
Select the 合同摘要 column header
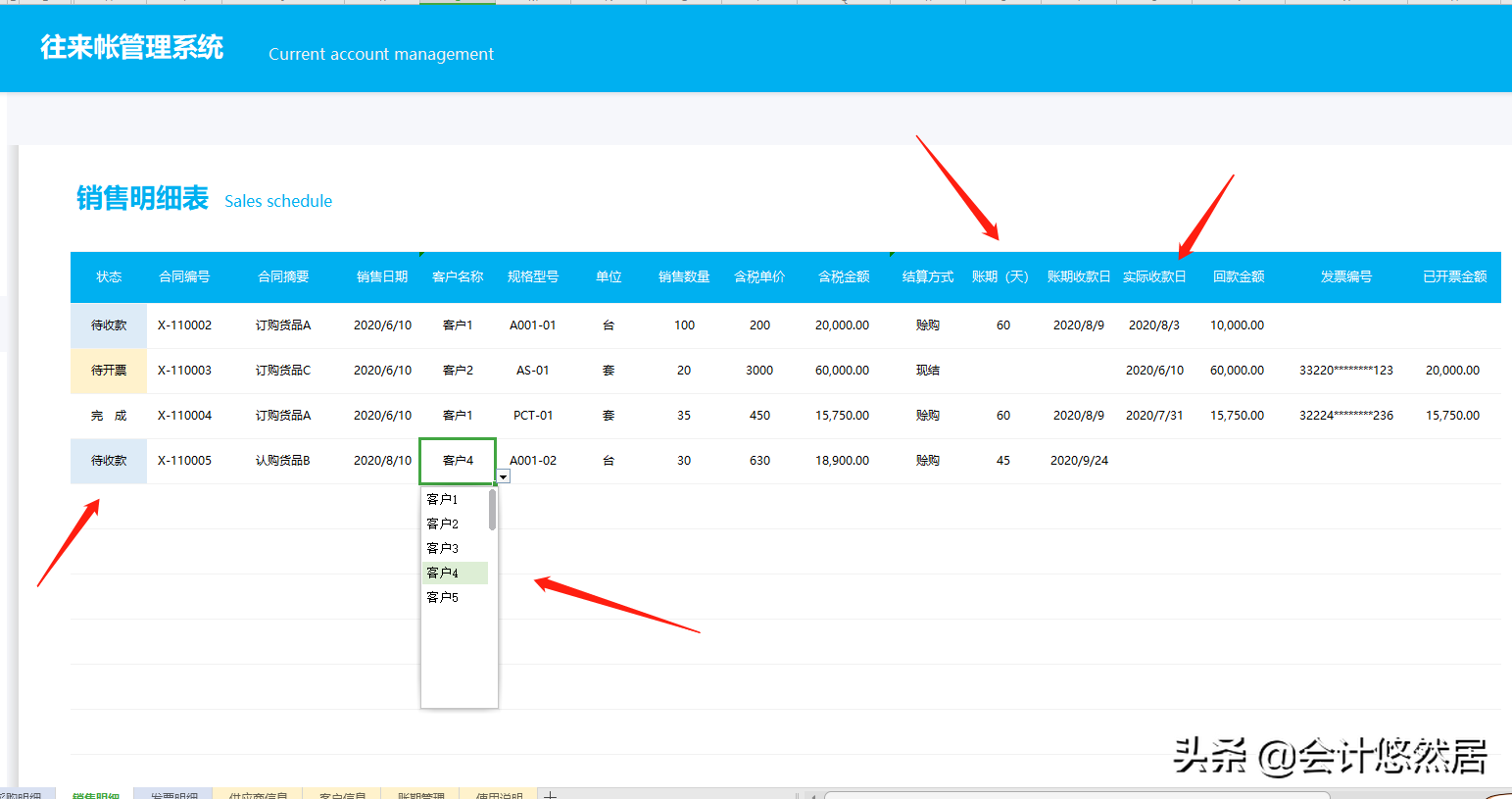283,277
